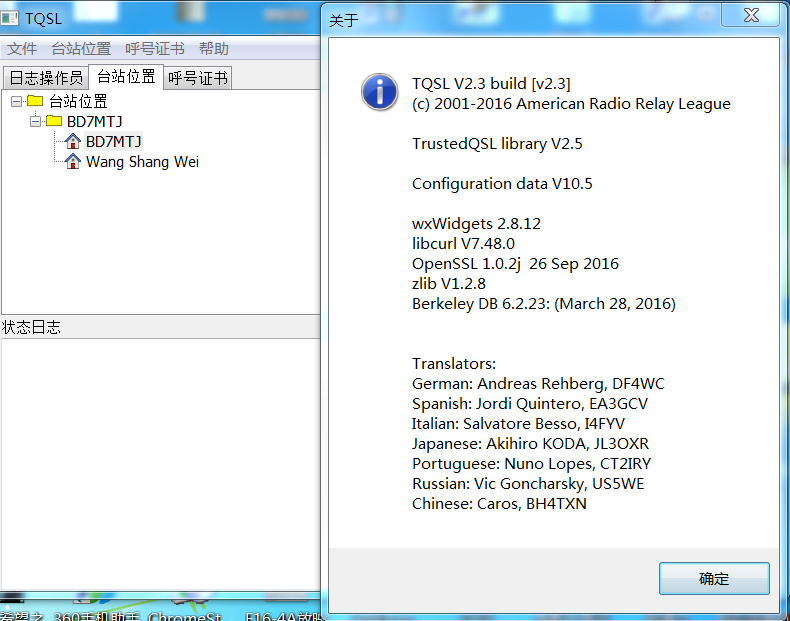Screen dimensions: 790x621
Task: Open the 呼号证书 menu in menu bar
Action: [155, 49]
